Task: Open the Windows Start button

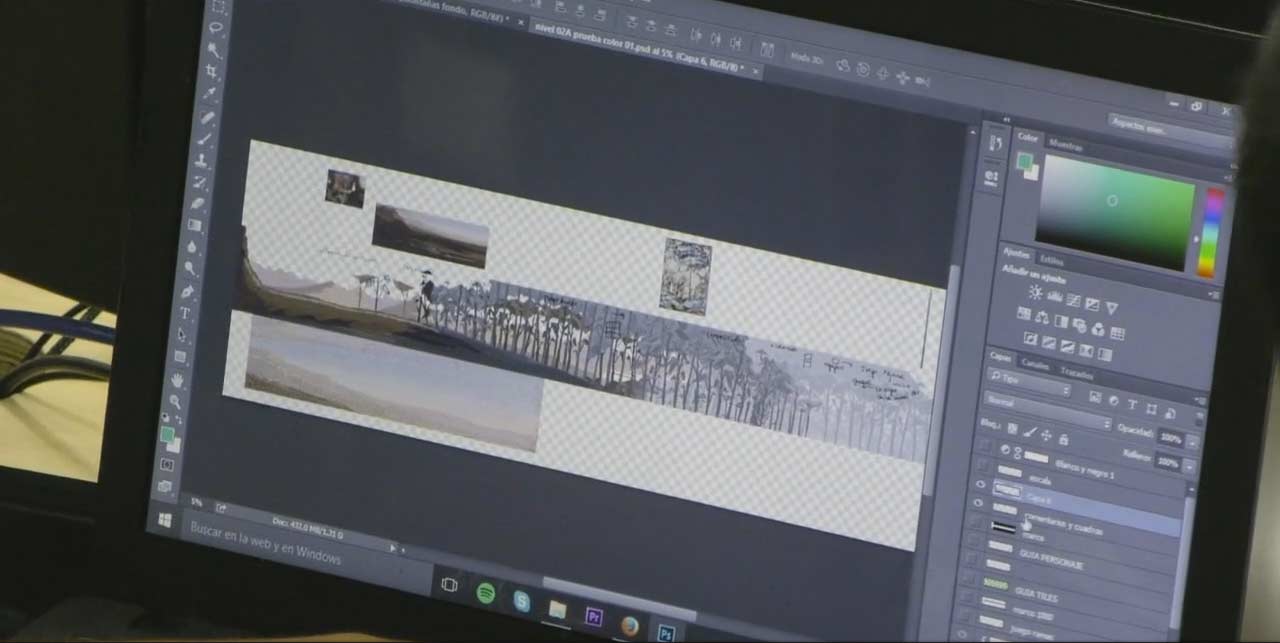Action: click(x=165, y=520)
